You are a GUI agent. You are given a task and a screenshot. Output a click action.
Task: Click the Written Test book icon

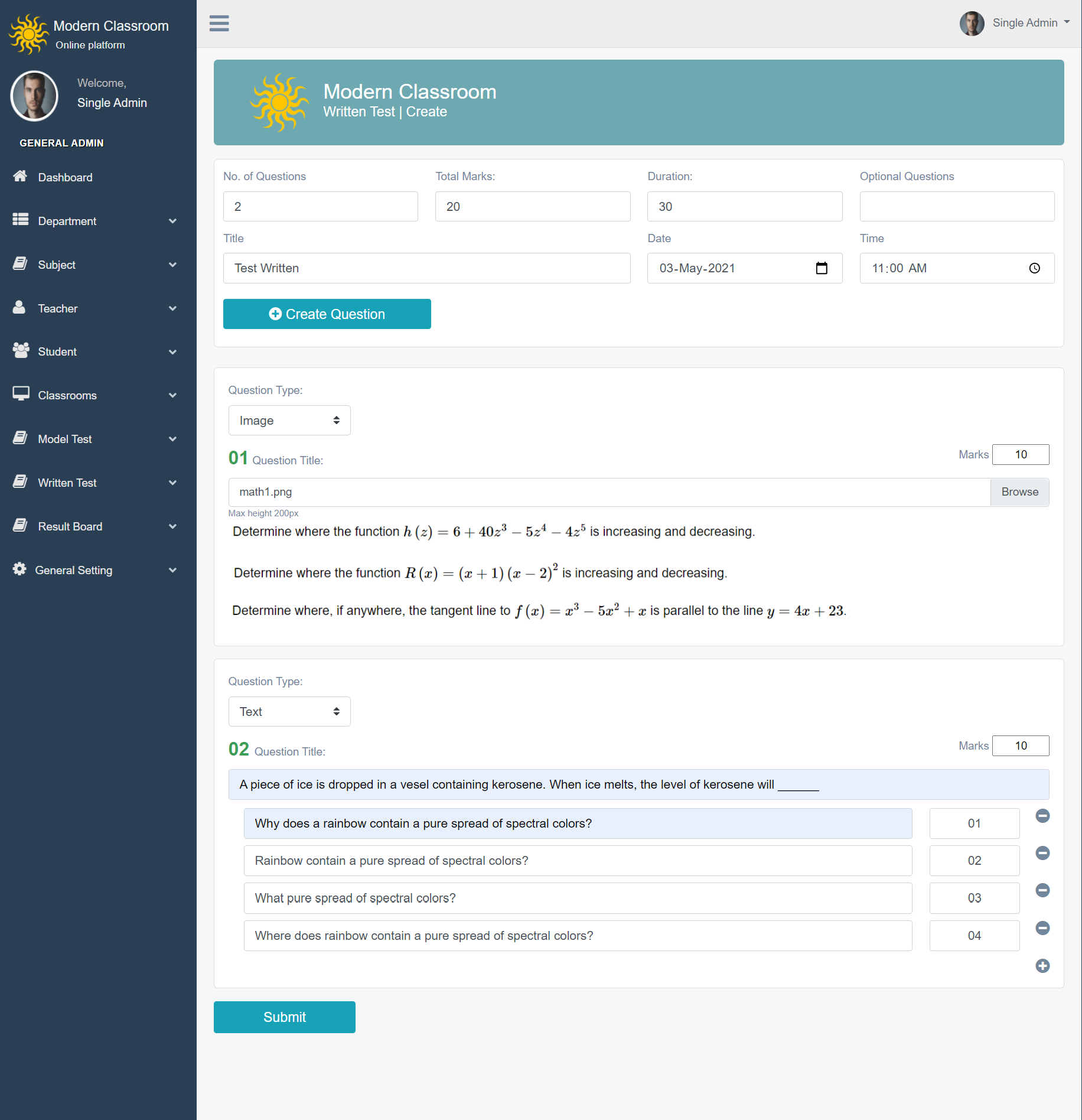tap(20, 481)
